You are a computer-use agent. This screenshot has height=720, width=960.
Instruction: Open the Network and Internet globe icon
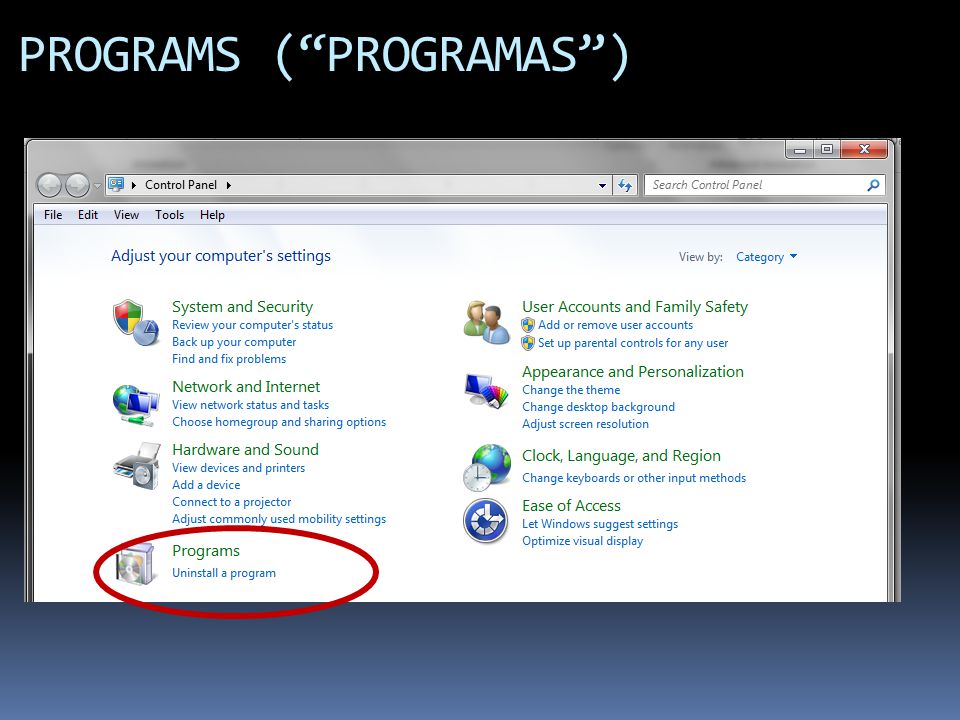coord(136,404)
